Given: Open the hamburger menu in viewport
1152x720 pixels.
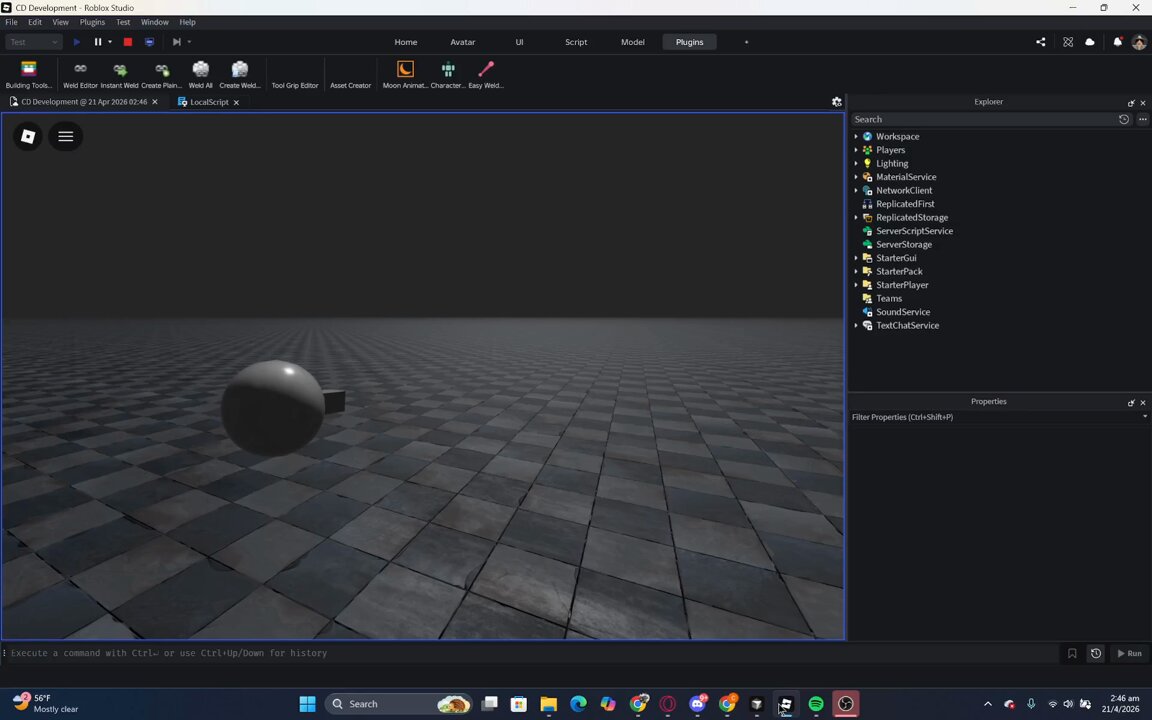Looking at the screenshot, I should [65, 136].
